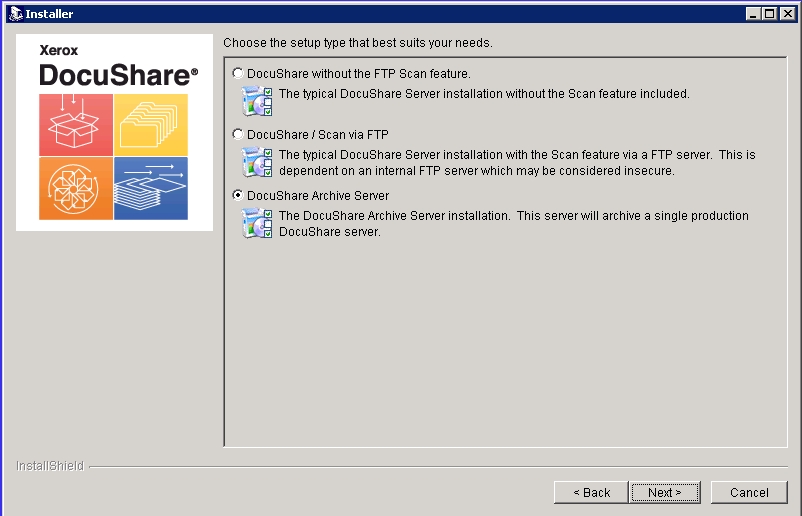Click setup icon beside the without-Scan feature description
Screen dimensions: 802x516
click(257, 101)
